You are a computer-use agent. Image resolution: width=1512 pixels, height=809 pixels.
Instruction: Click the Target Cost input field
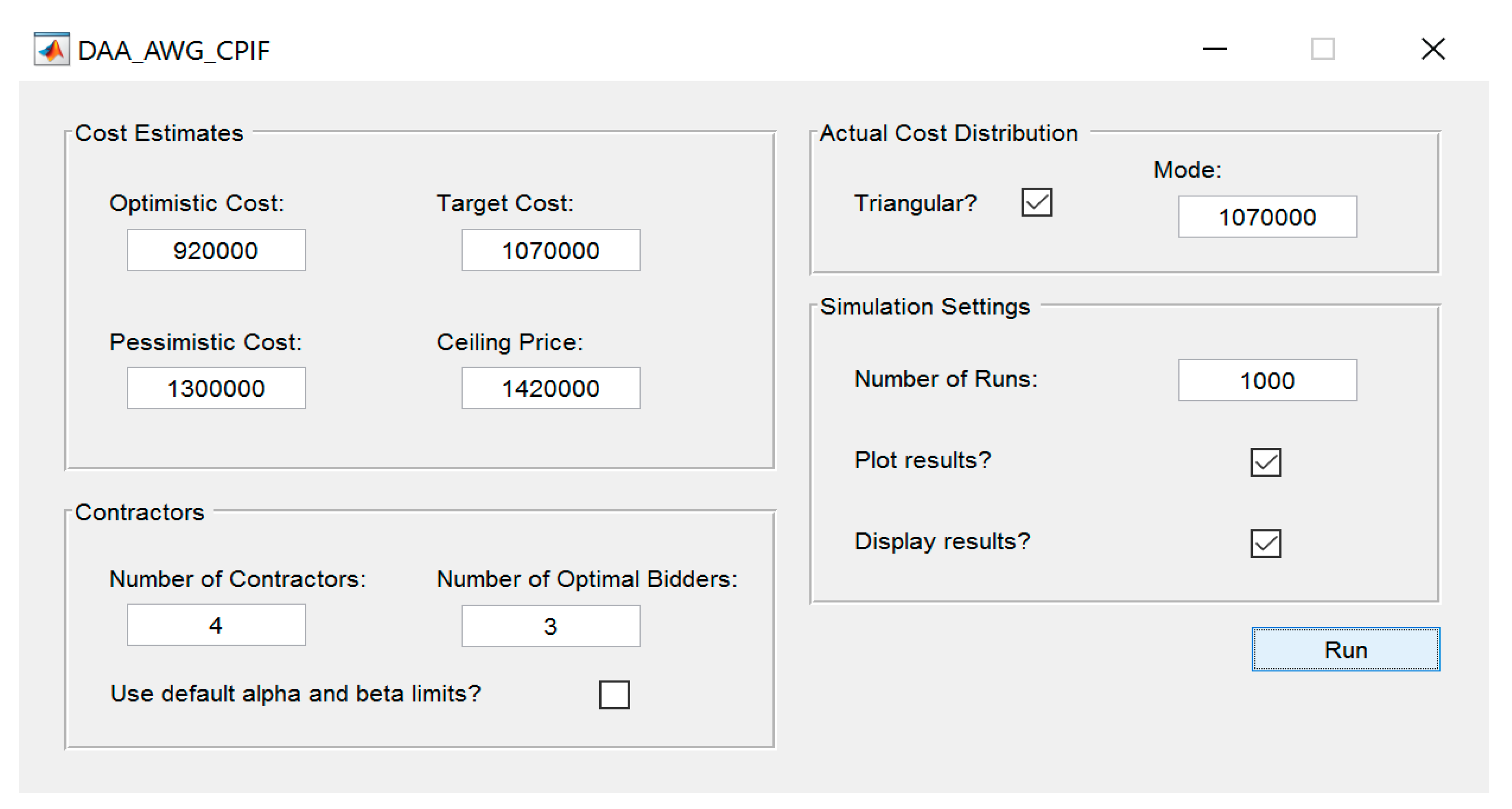(x=550, y=250)
